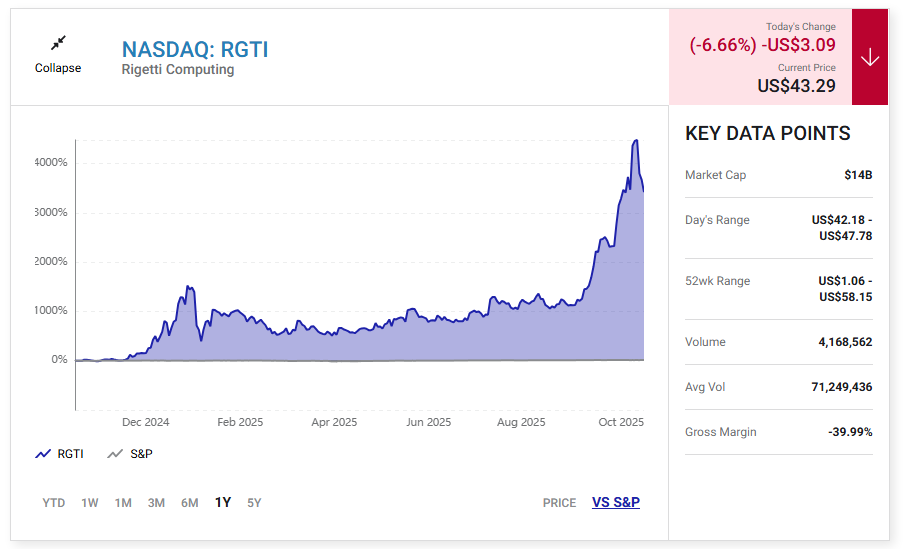Click the Oct 2025 axis label
Screen dimensions: 905x549
click(621, 423)
